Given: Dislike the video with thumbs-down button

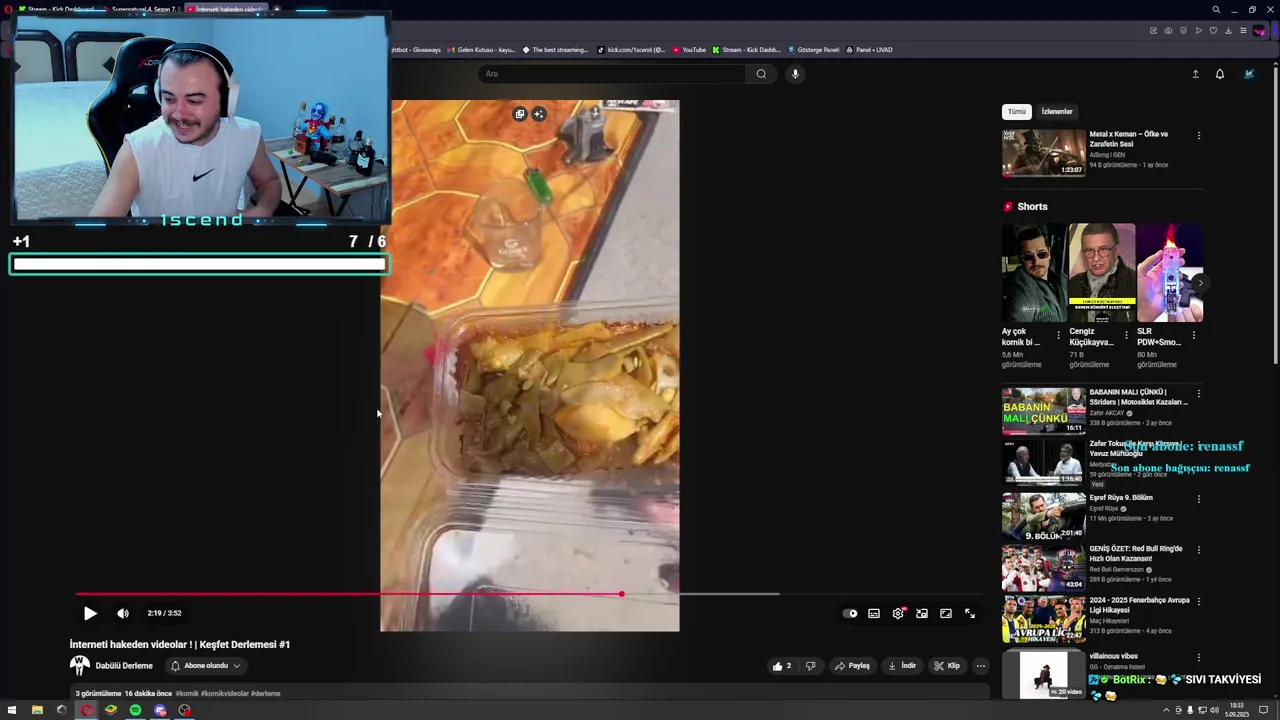Looking at the screenshot, I should point(811,666).
